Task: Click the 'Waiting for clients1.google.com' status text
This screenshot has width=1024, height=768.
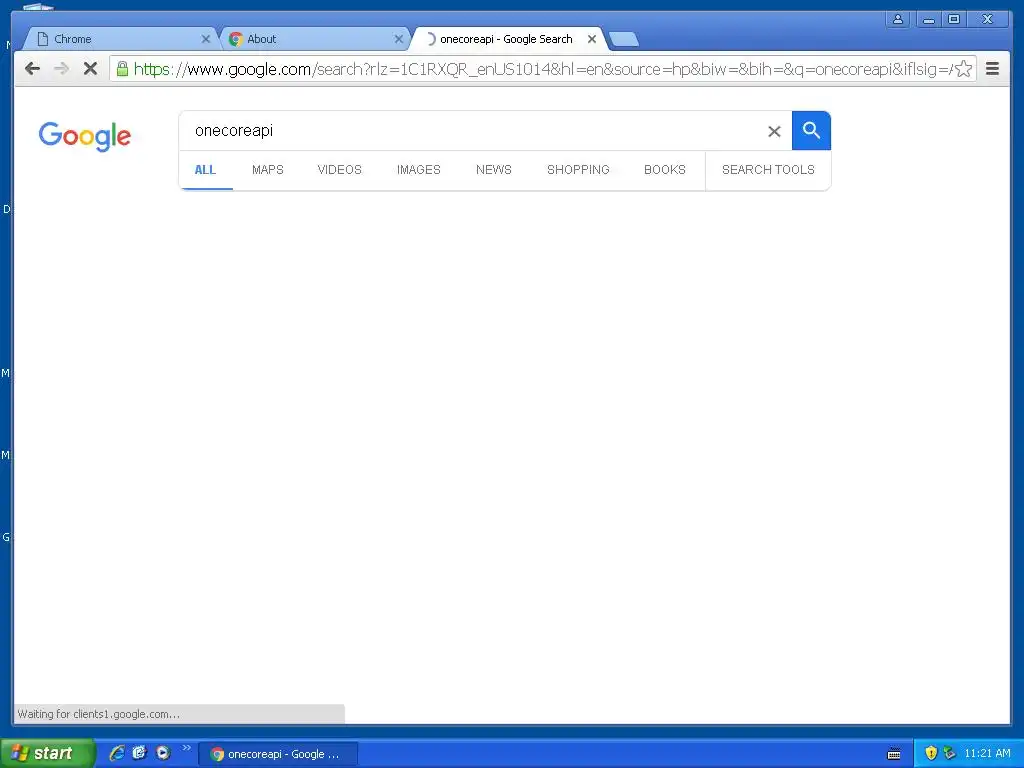Action: click(99, 714)
